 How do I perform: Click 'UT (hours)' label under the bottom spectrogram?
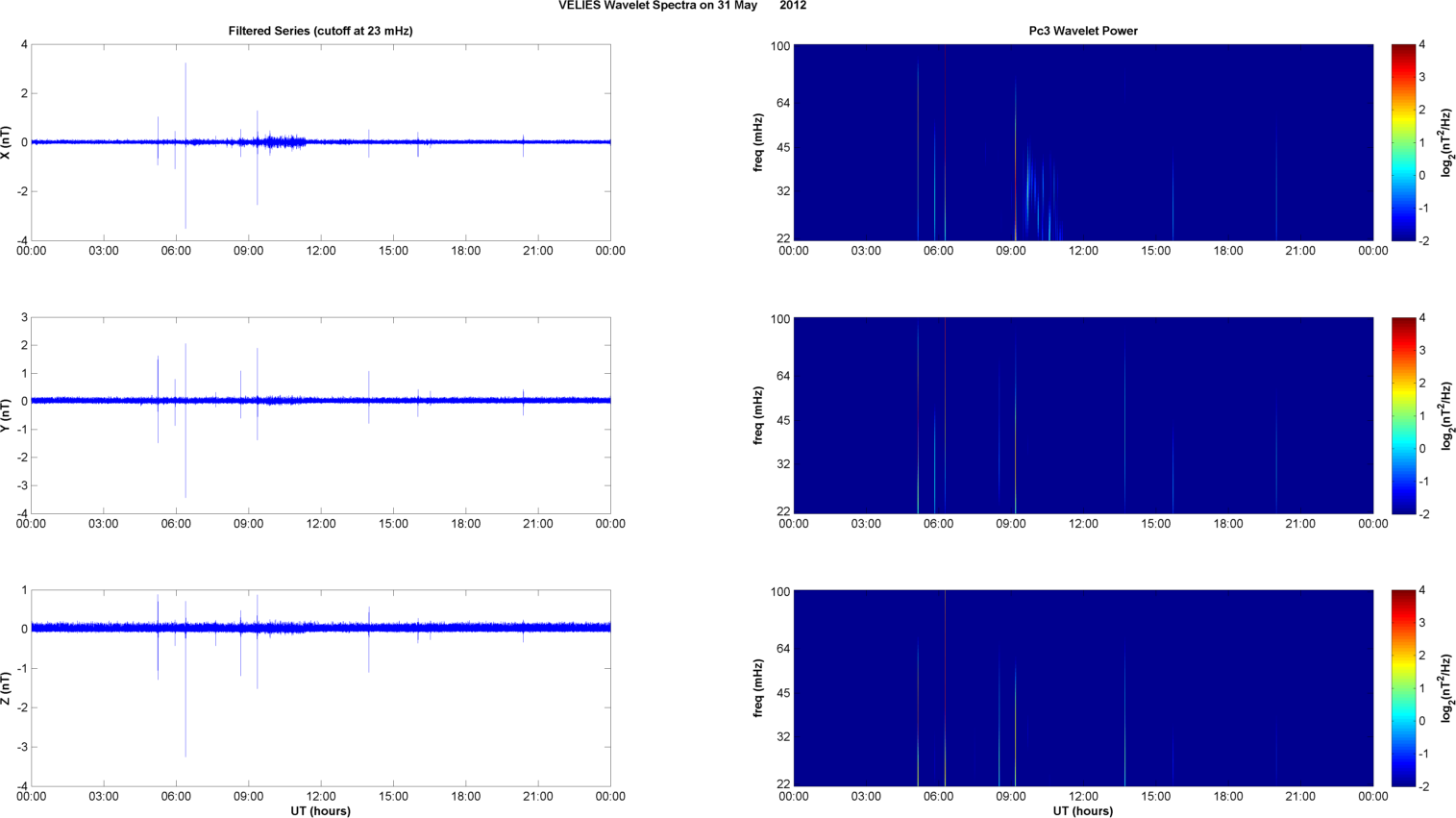click(1083, 811)
